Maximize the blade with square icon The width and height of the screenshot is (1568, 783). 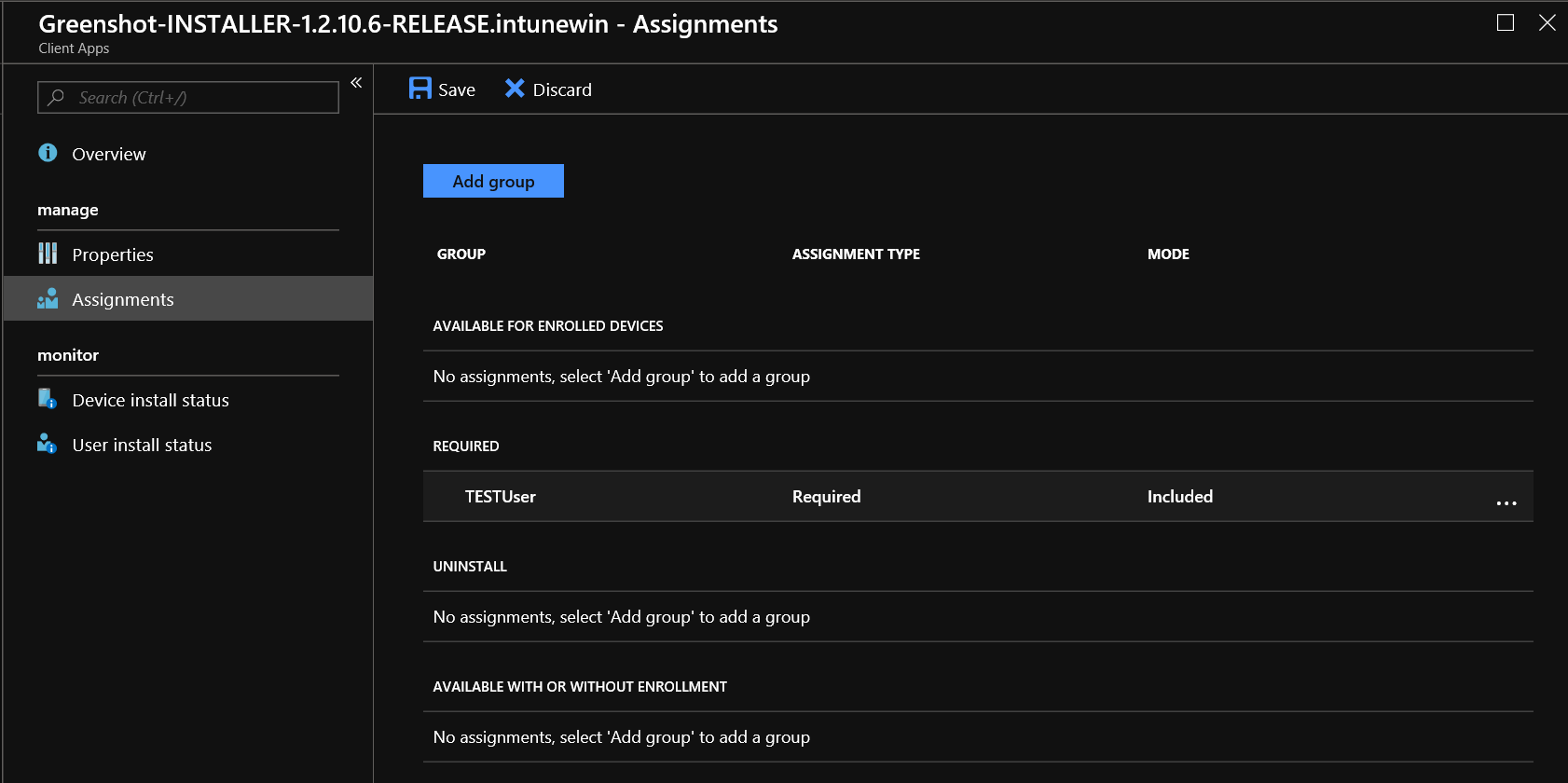pyautogui.click(x=1506, y=22)
